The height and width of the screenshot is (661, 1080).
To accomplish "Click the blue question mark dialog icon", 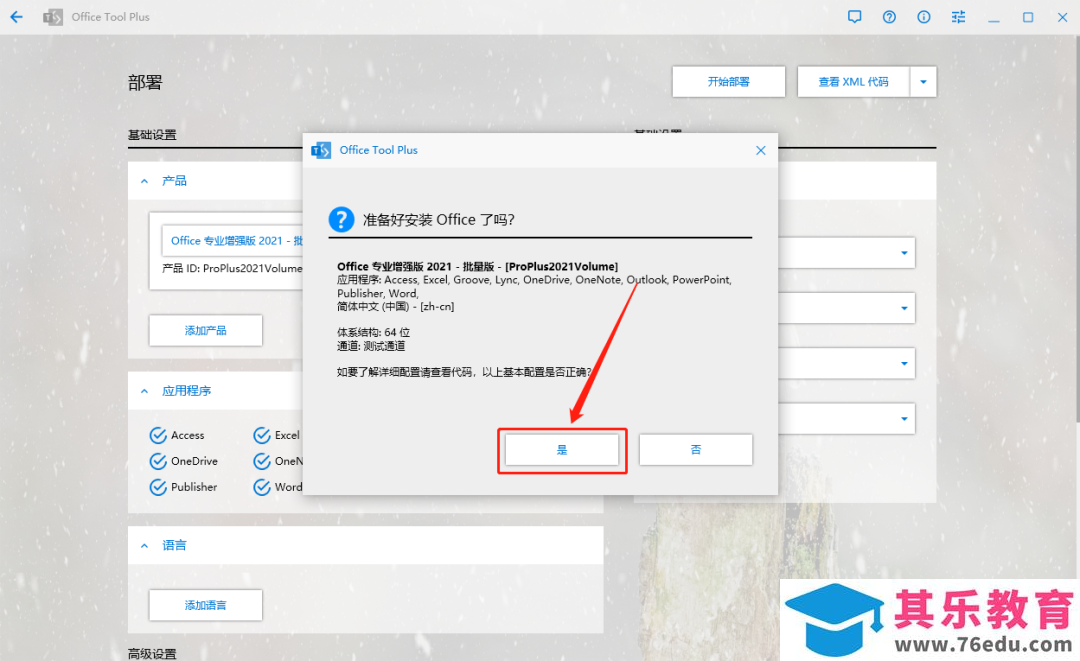I will (x=342, y=220).
